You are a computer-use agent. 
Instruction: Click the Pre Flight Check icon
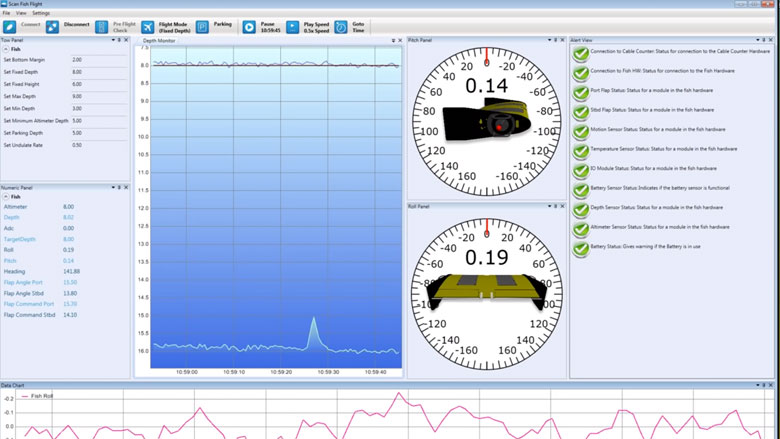tap(102, 26)
